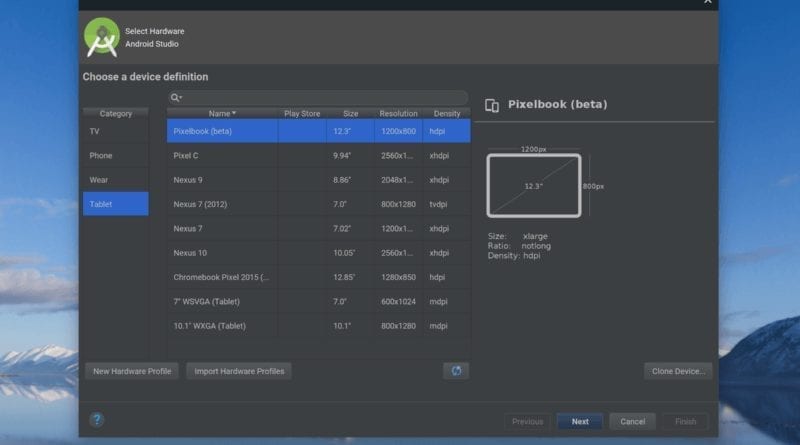
Task: Click Import Hardware Profiles button
Action: pos(239,371)
